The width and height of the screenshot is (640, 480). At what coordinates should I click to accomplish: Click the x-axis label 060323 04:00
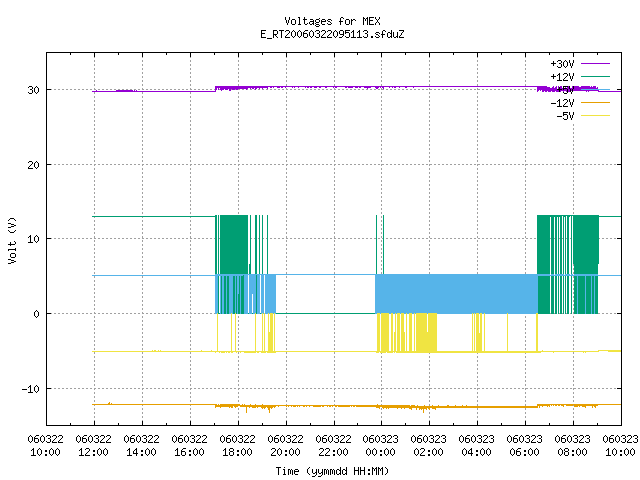pos(477,446)
